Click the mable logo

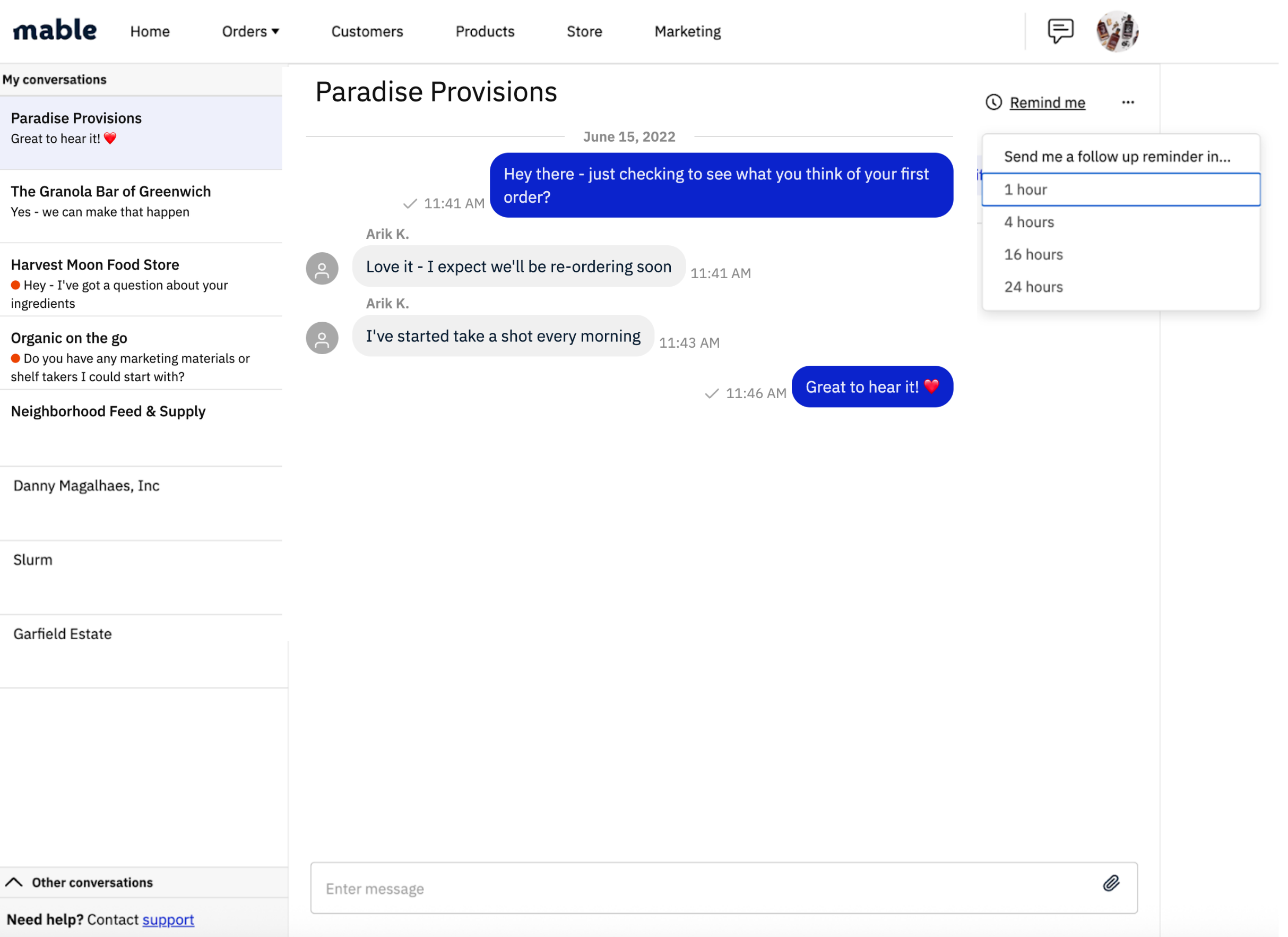click(x=55, y=30)
